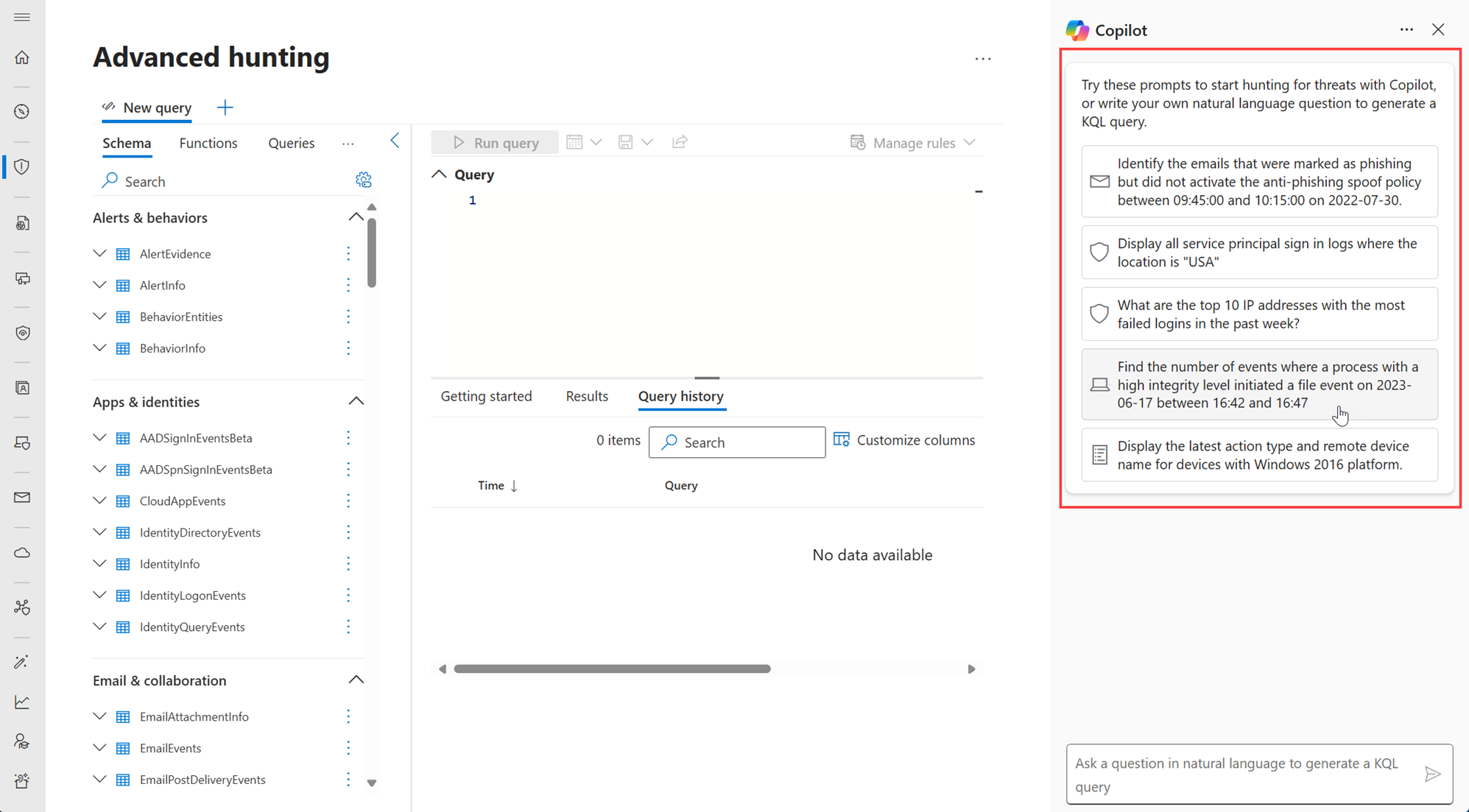This screenshot has width=1469, height=812.
Task: Open the Home icon in left sidebar
Action: 22,57
